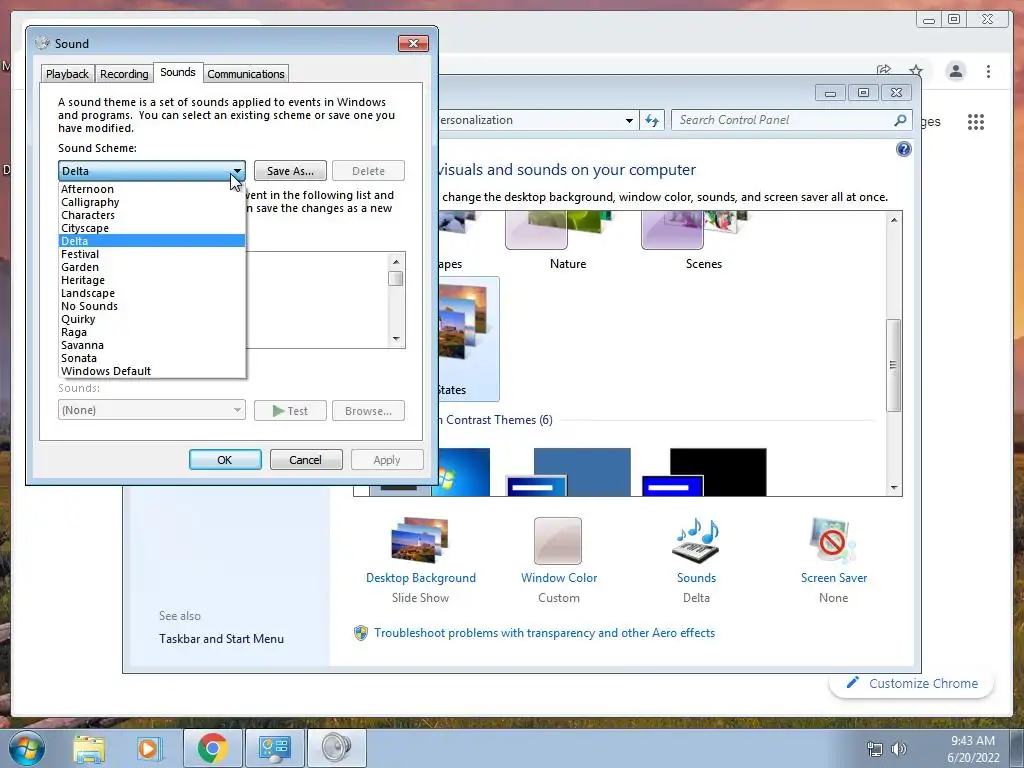Screen dimensions: 1024x768
Task: Switch to Chrome via taskbar icon
Action: 212,748
